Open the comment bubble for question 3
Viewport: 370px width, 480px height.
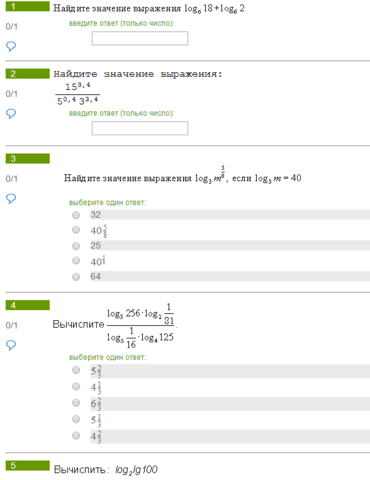click(11, 199)
